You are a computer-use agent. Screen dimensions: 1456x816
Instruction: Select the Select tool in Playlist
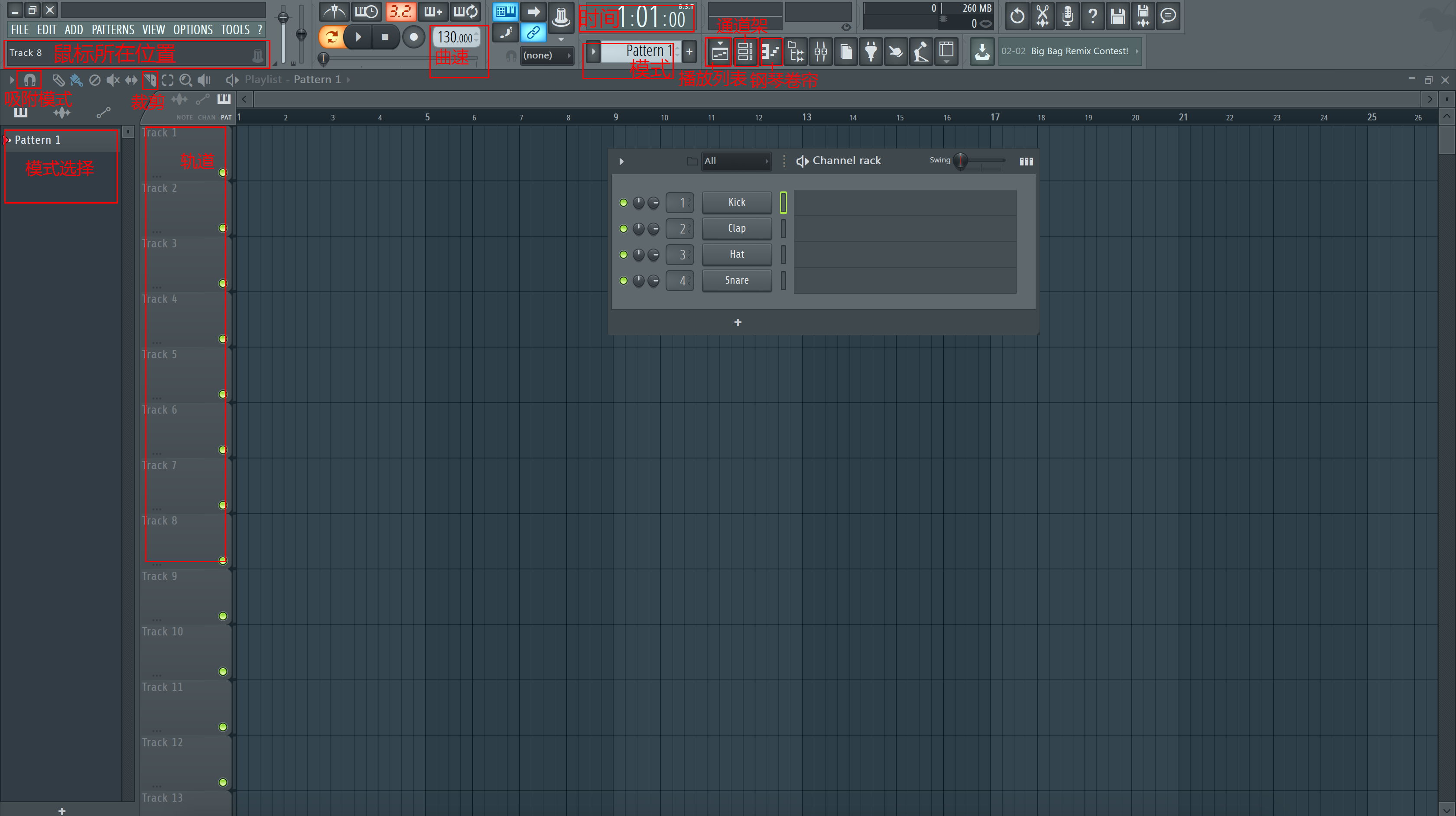click(168, 80)
